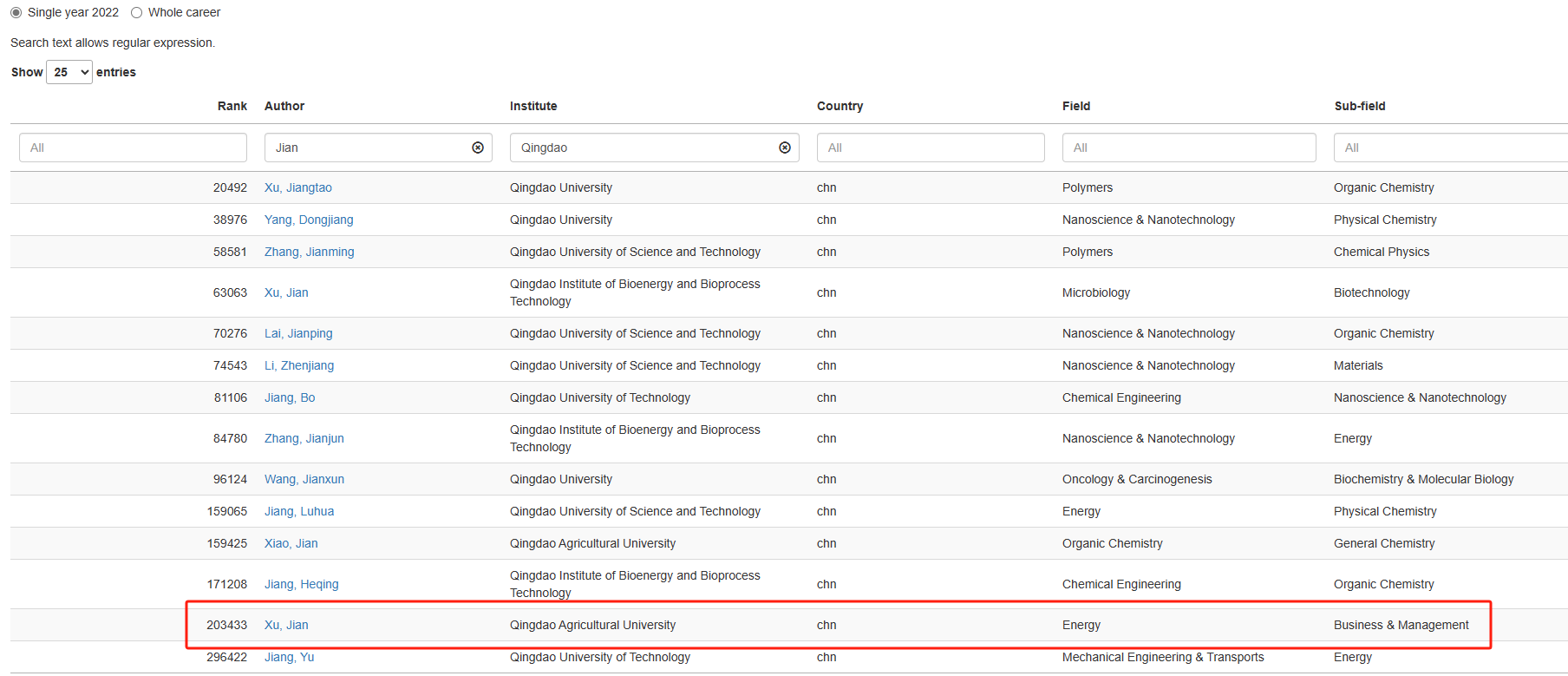Open author link 'Jiang, Heqing'
1568x676 pixels.
click(x=302, y=584)
